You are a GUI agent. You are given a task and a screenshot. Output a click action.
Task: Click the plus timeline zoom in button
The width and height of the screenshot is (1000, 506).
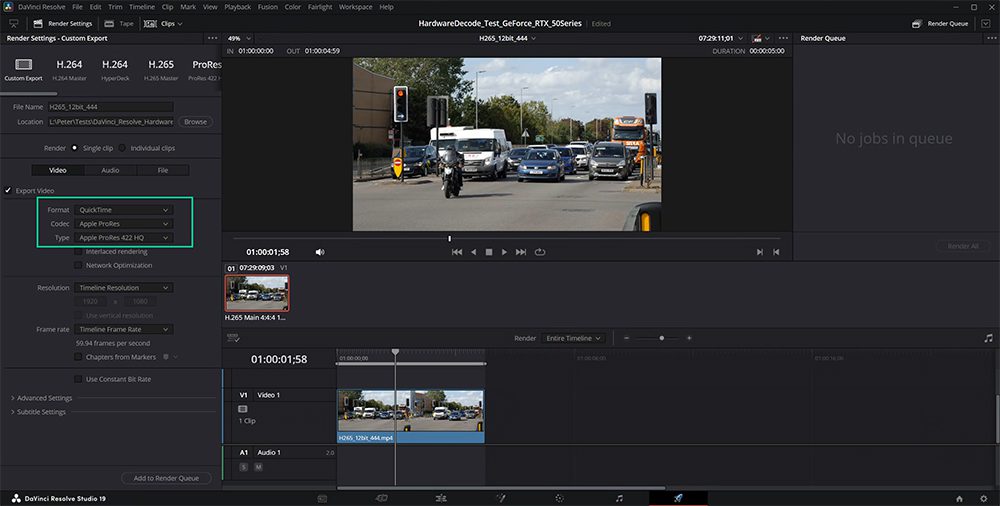coord(689,338)
